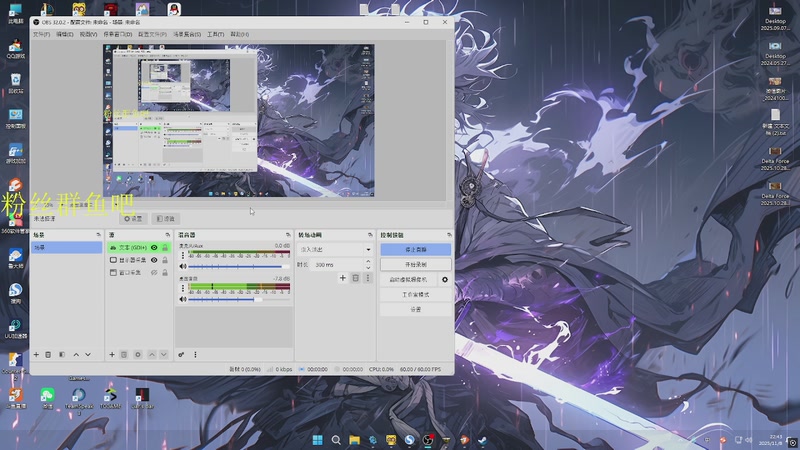The height and width of the screenshot is (450, 800).
Task: Click the blue 停止直播 button
Action: tap(415, 249)
